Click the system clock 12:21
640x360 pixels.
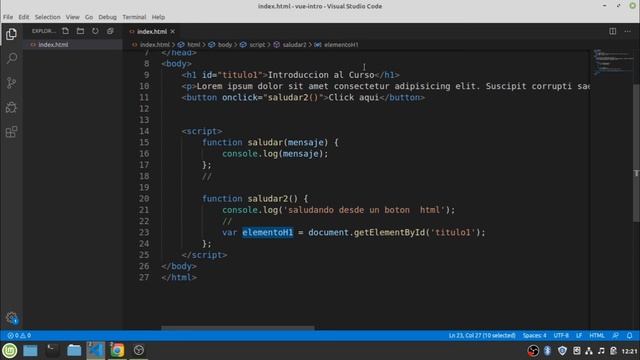point(629,351)
